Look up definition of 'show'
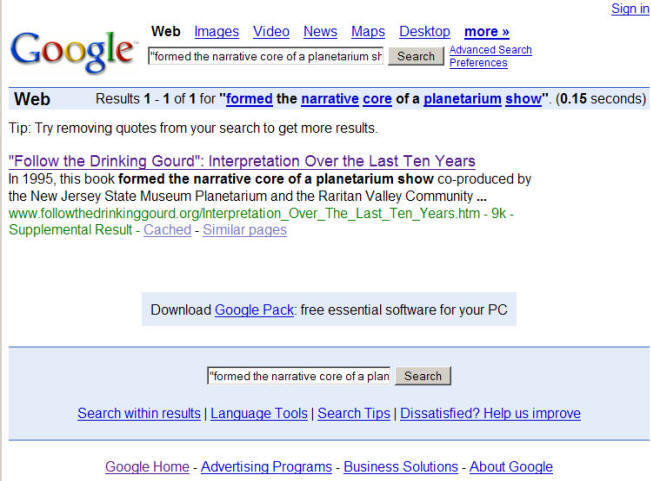Viewport: 651px width, 481px height. 524,99
